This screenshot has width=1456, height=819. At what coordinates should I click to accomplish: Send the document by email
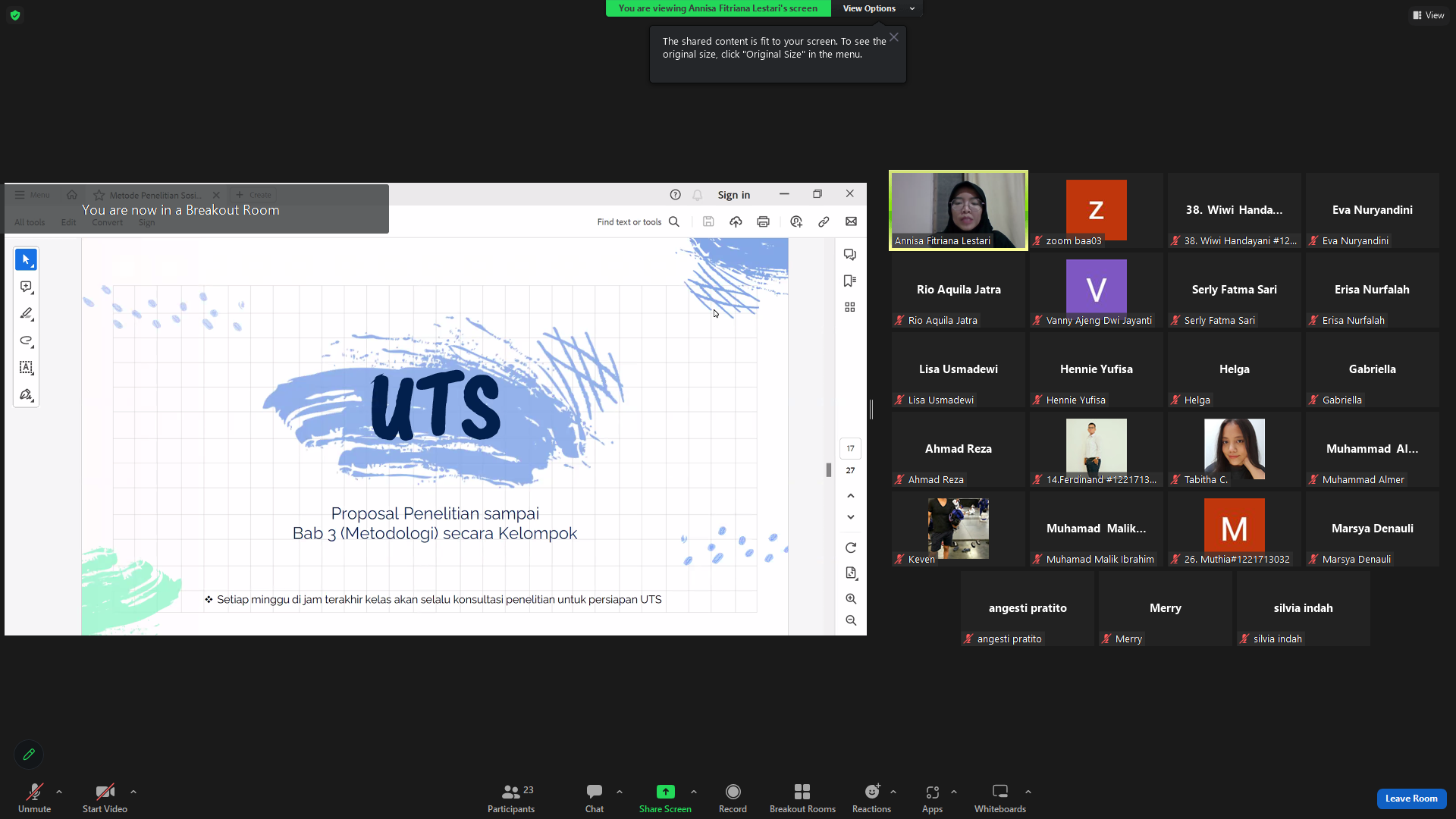click(x=851, y=221)
